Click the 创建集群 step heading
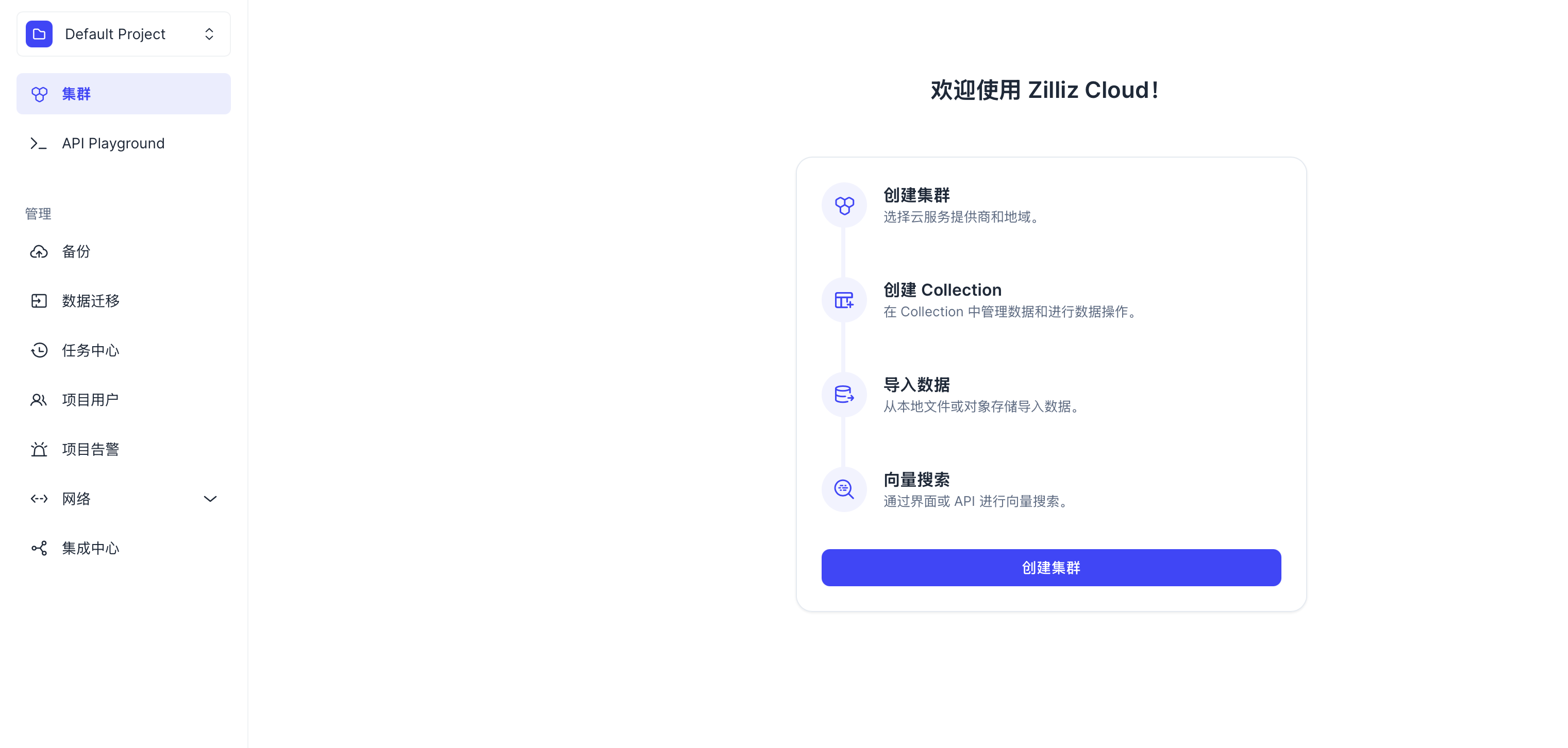The height and width of the screenshot is (748, 1568). pos(916,195)
